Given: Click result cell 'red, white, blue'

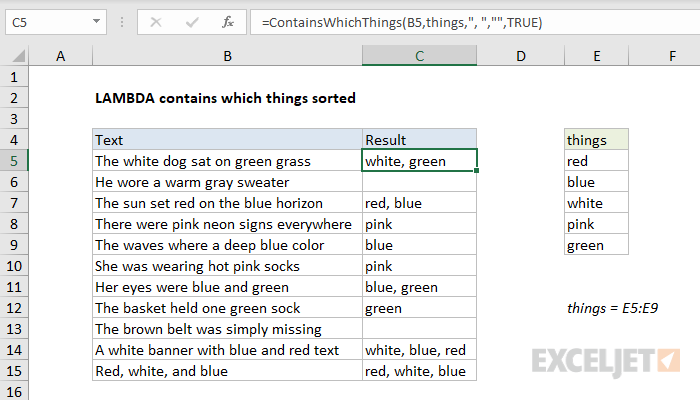Looking at the screenshot, I should click(x=419, y=371).
